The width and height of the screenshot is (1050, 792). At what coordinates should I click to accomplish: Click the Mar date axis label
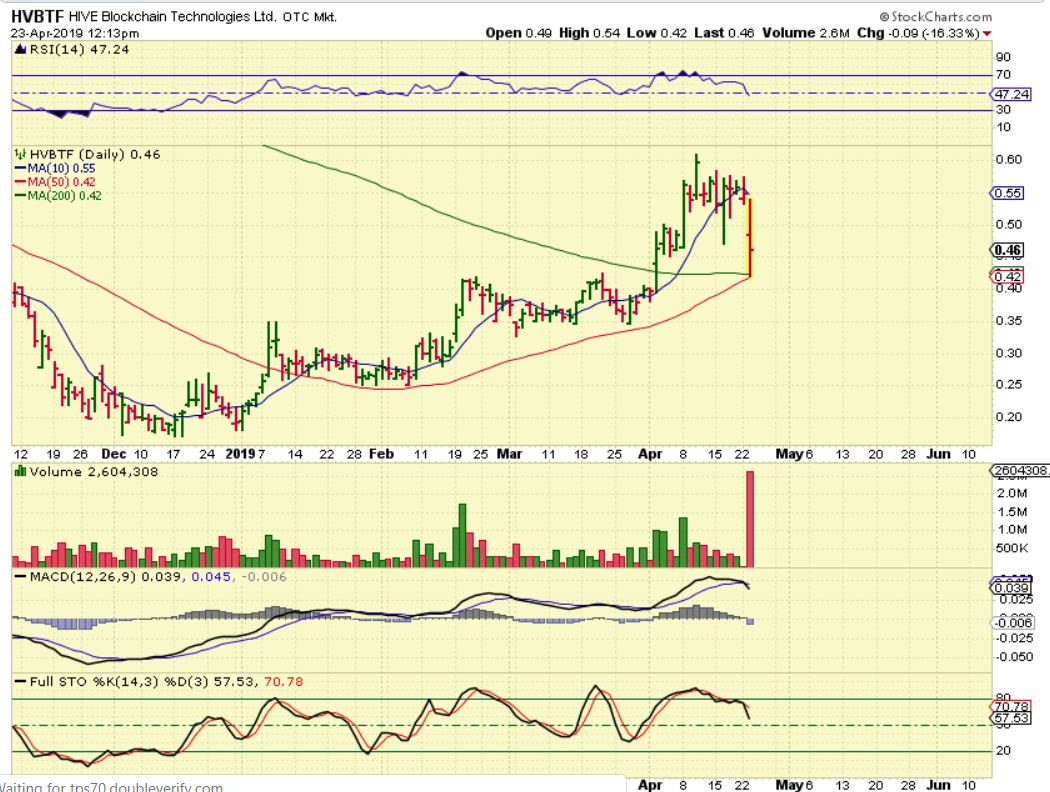pyautogui.click(x=510, y=454)
